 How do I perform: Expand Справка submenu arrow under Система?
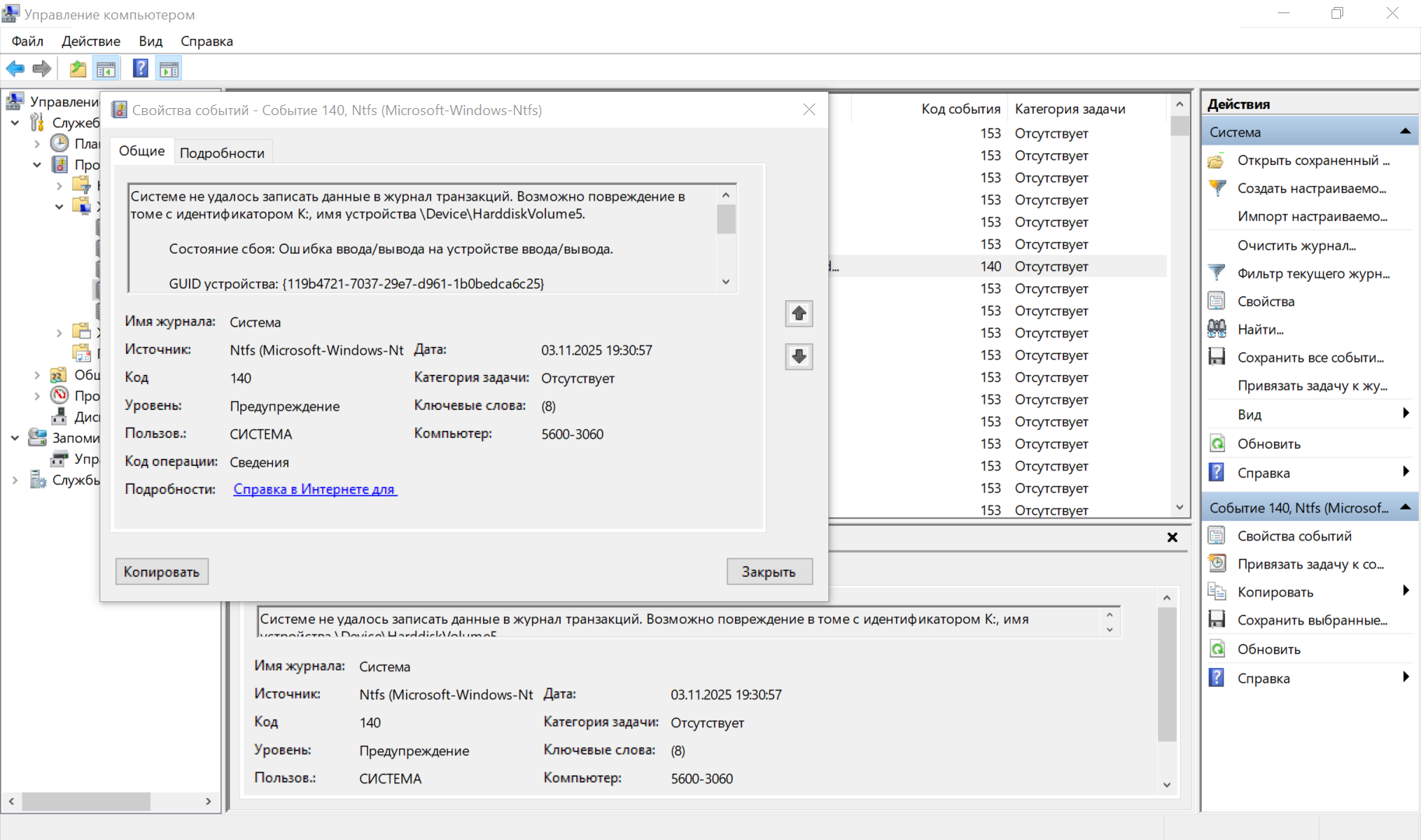point(1405,472)
